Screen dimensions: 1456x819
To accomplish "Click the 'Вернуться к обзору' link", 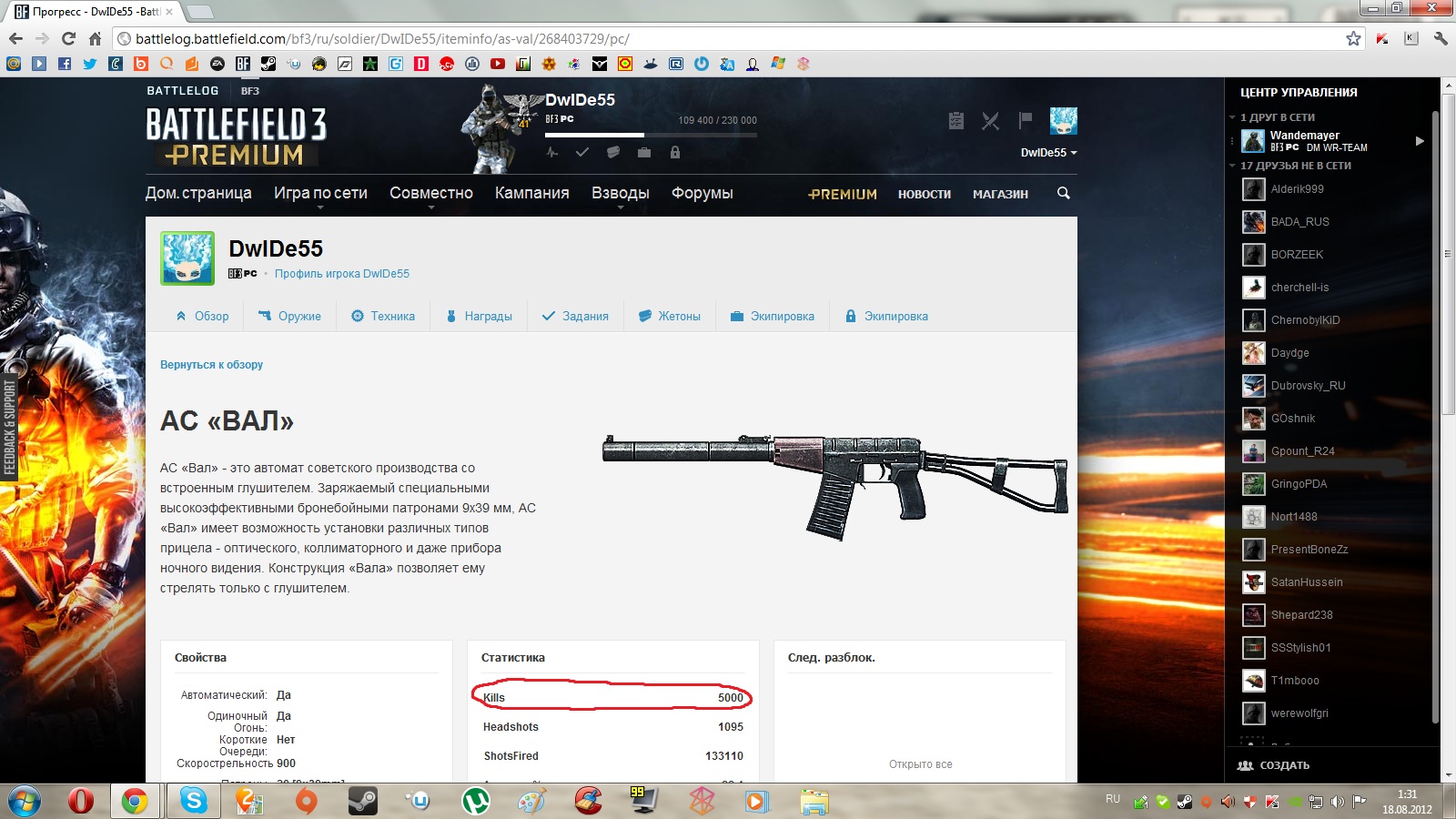I will coord(211,364).
